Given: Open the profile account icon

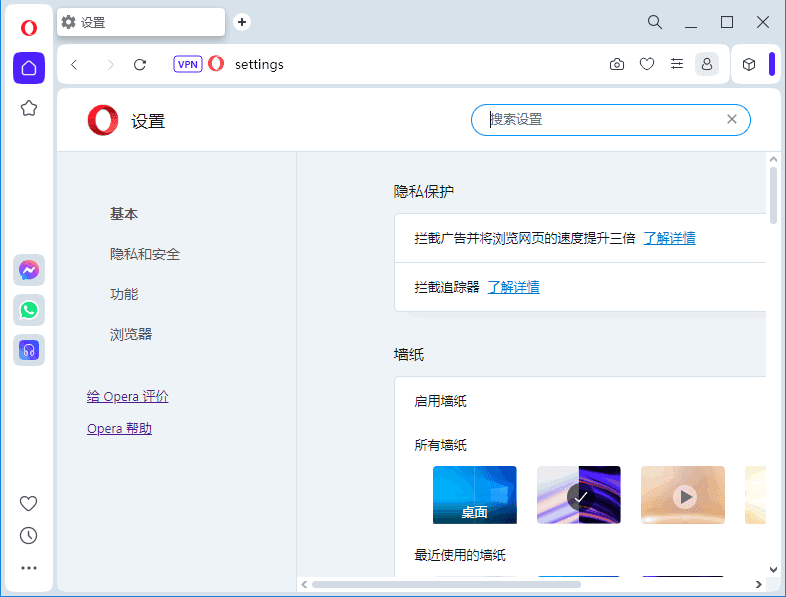Looking at the screenshot, I should [707, 64].
